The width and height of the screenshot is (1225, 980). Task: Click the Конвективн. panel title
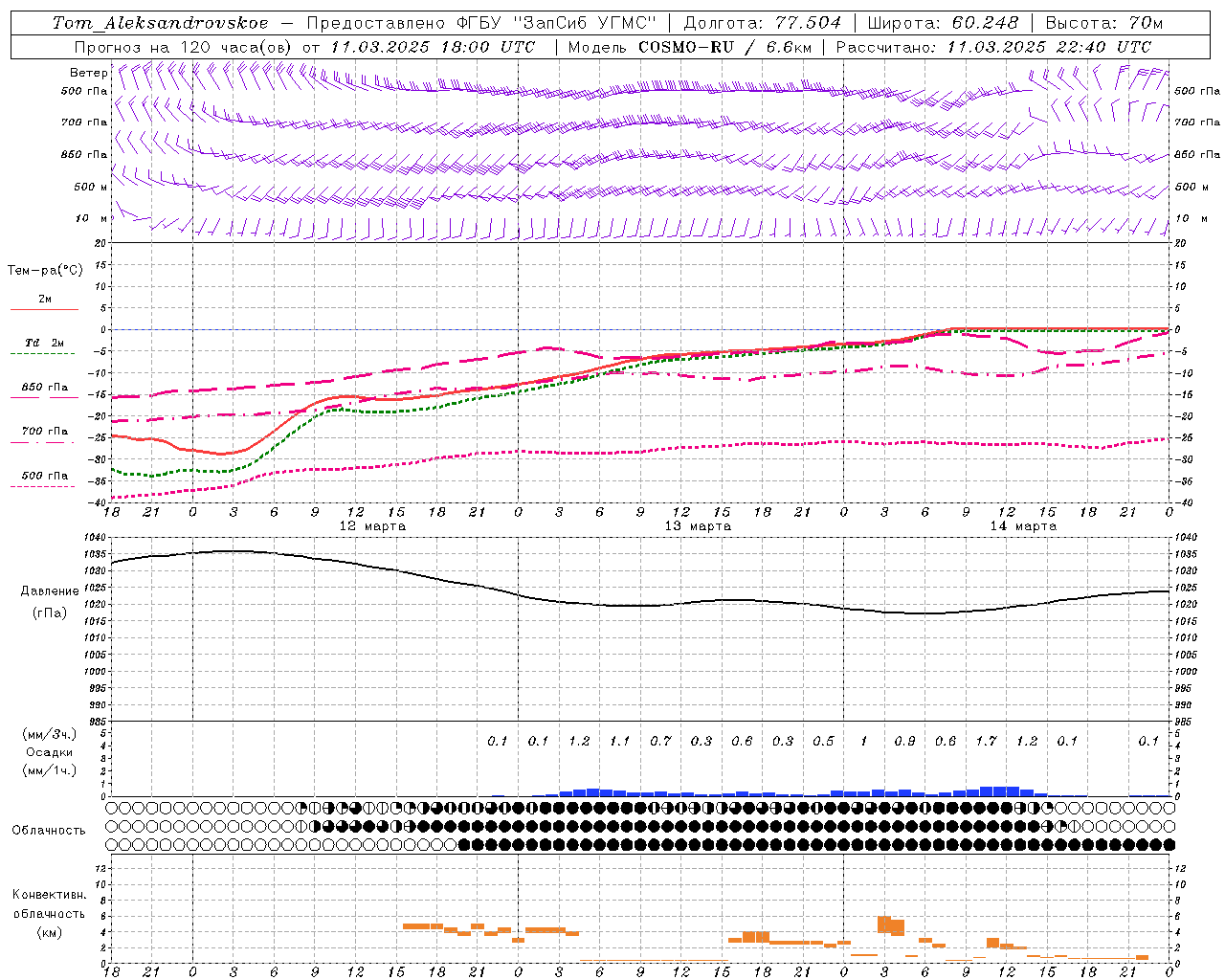coord(50,895)
